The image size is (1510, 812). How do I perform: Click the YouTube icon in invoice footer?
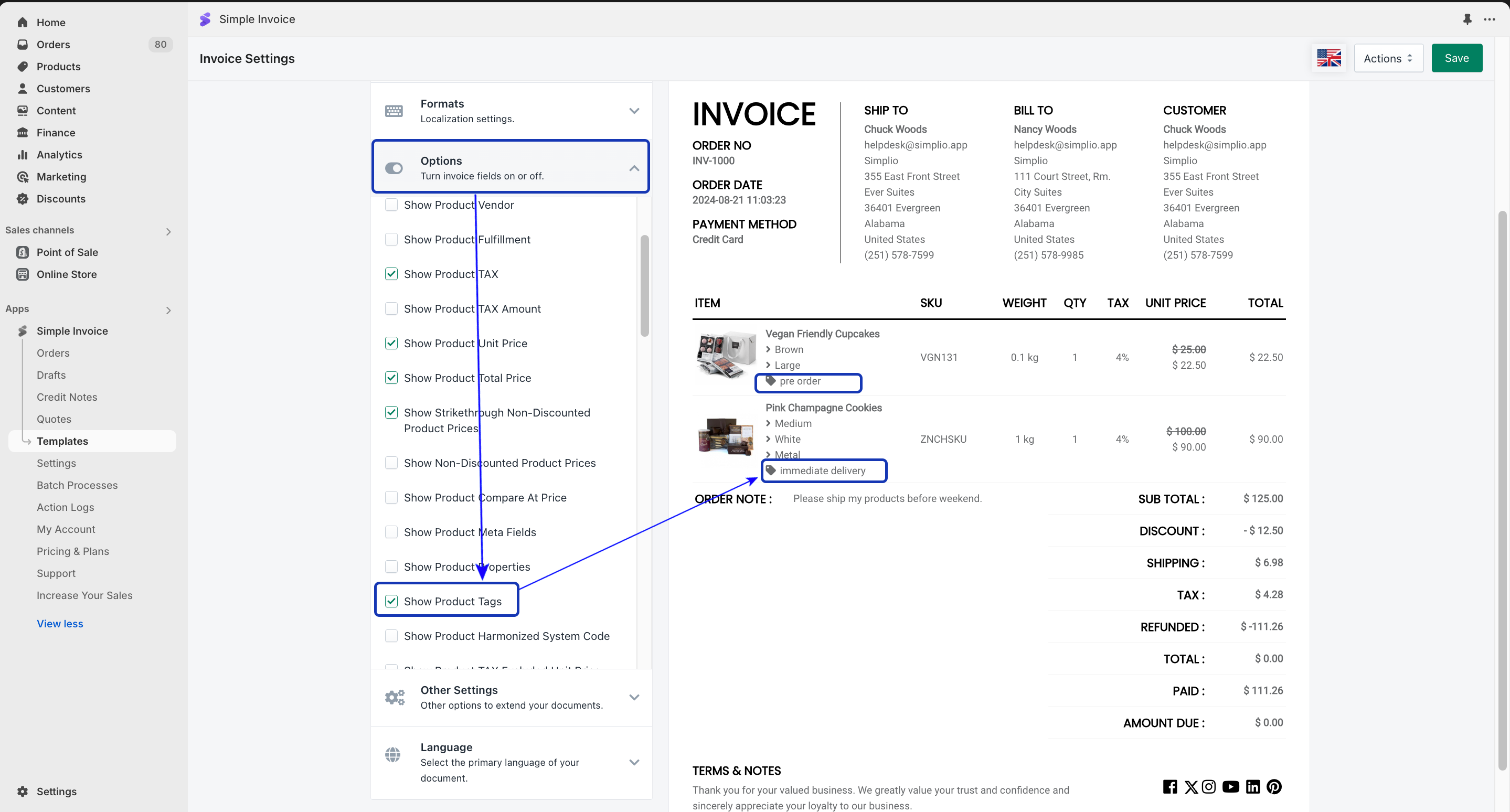(x=1230, y=786)
